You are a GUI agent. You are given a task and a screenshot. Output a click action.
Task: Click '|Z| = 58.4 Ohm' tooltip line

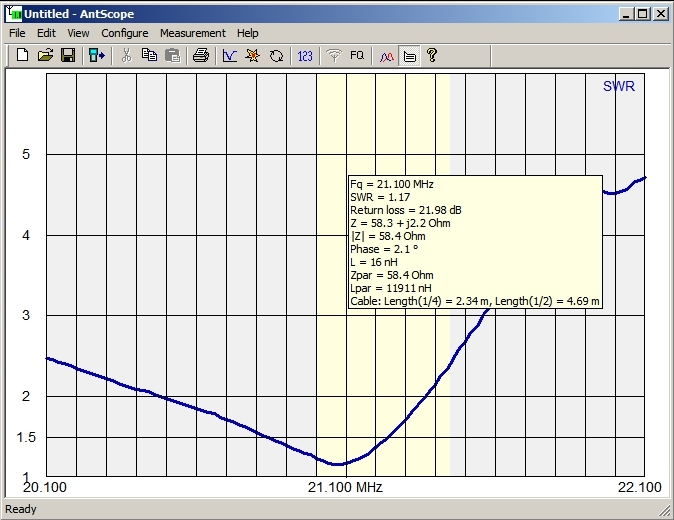click(x=388, y=236)
